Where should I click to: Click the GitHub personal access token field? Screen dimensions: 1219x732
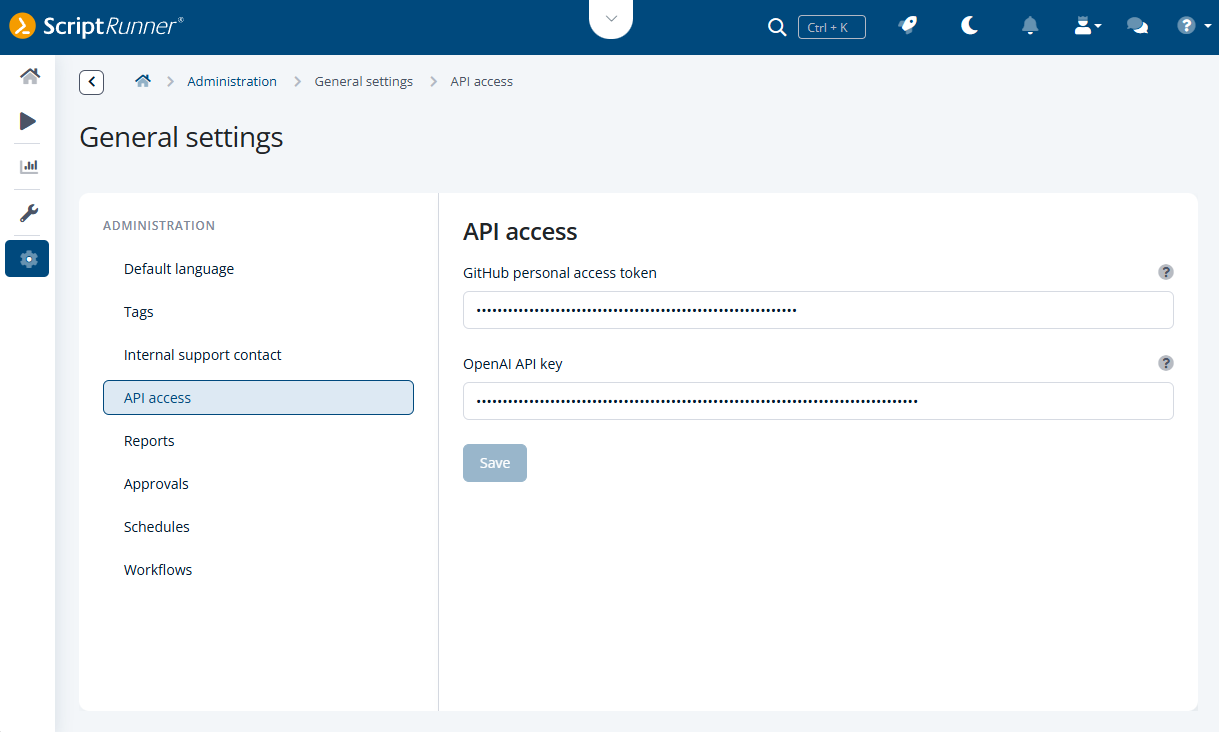[x=818, y=310]
